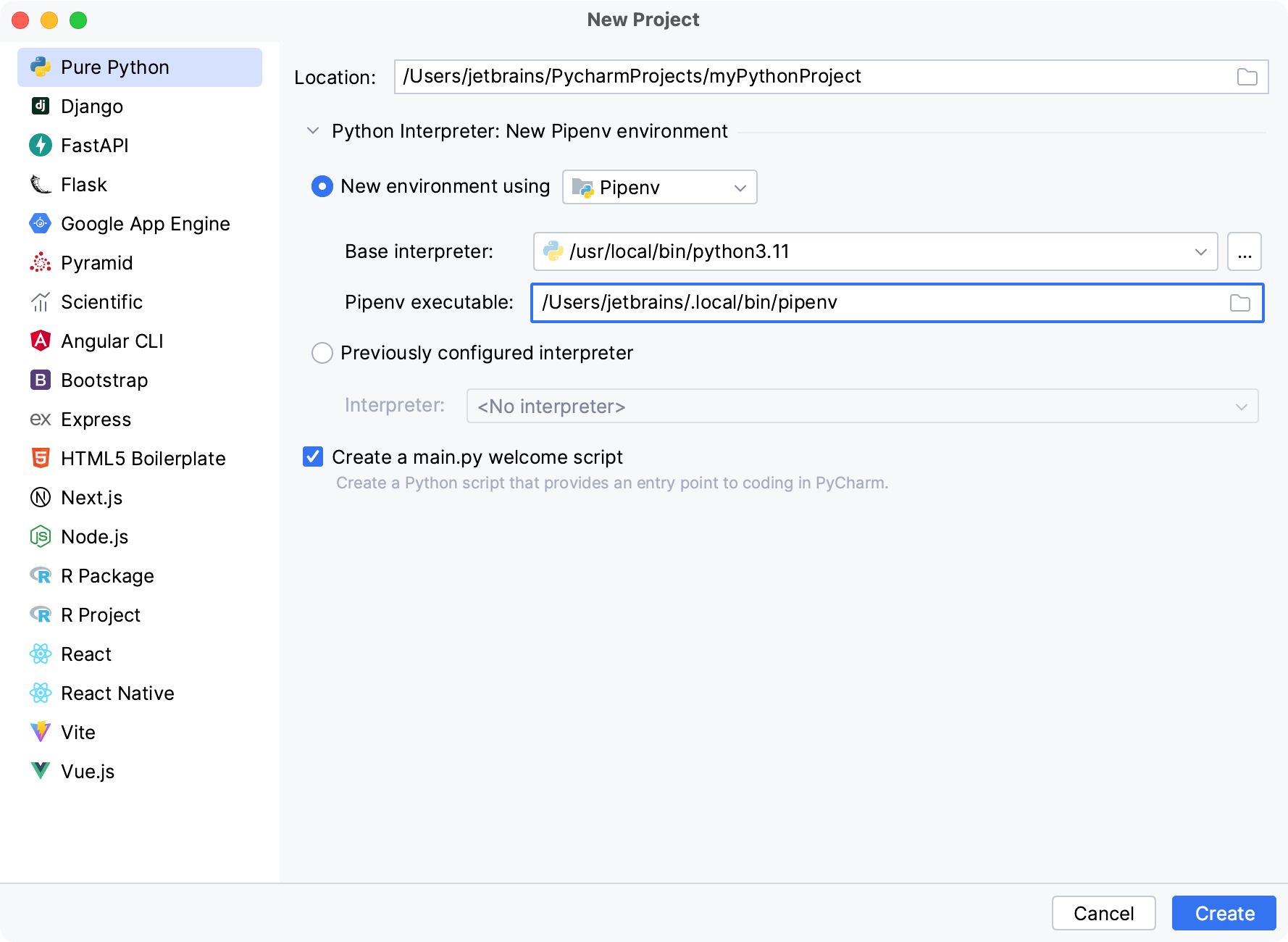Select the Previously configured interpreter option
This screenshot has width=1288, height=942.
pyautogui.click(x=322, y=353)
